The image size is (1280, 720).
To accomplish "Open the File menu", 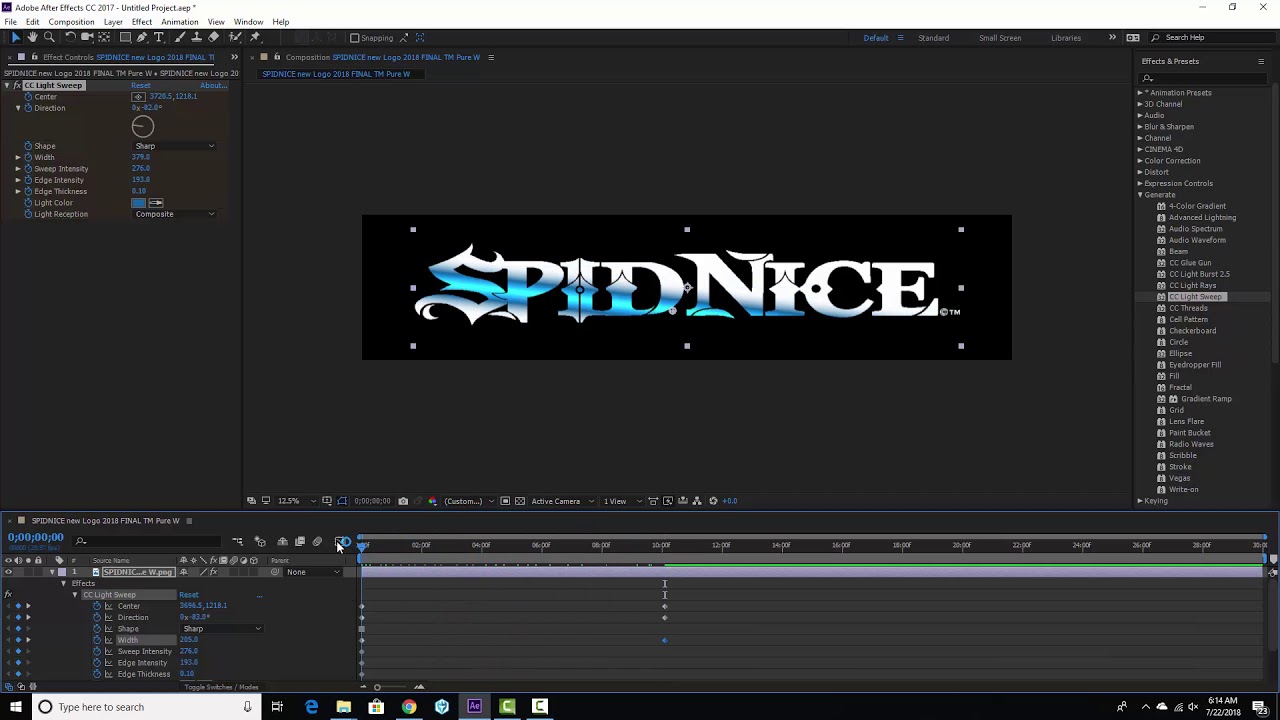I will click(x=10, y=22).
